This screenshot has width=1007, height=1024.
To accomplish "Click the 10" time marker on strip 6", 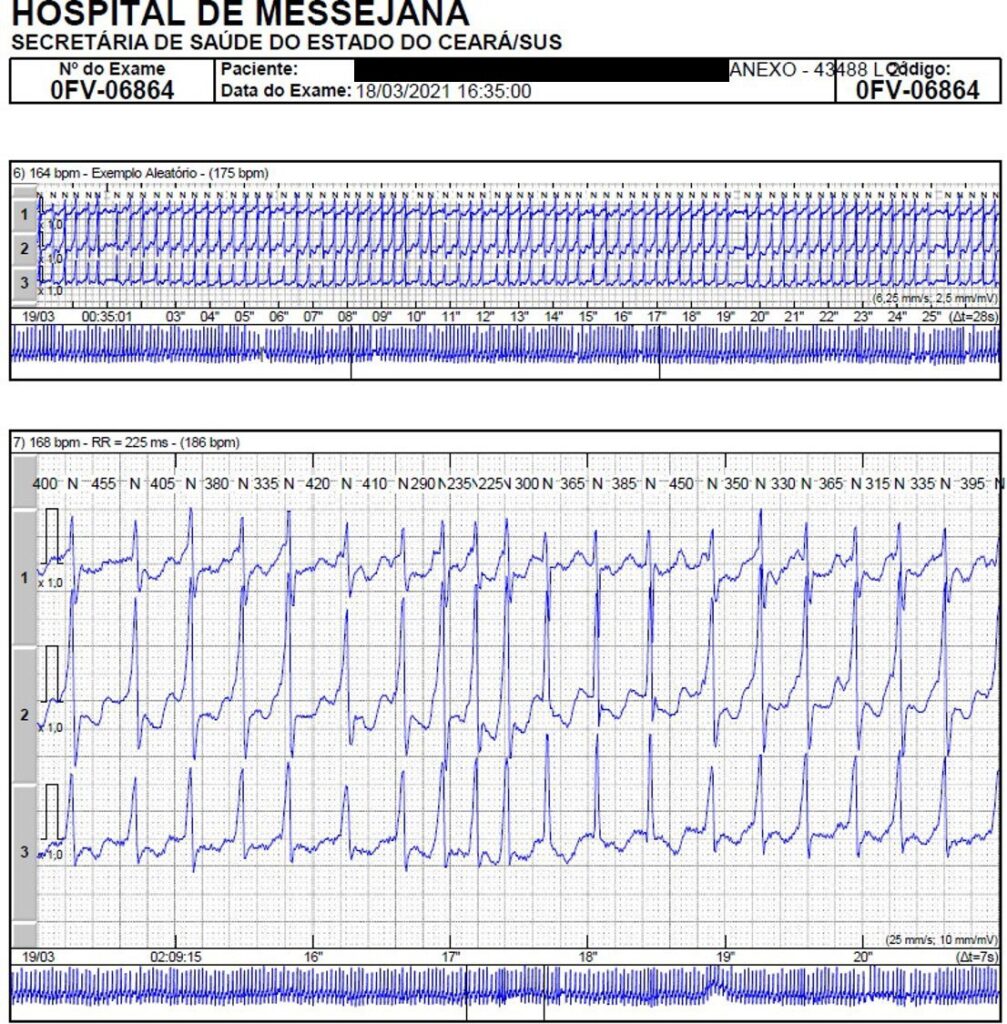I will [x=416, y=317].
